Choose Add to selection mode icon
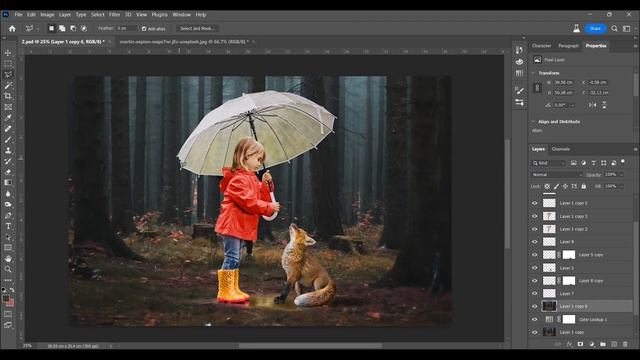The width and height of the screenshot is (640, 360). [62, 29]
